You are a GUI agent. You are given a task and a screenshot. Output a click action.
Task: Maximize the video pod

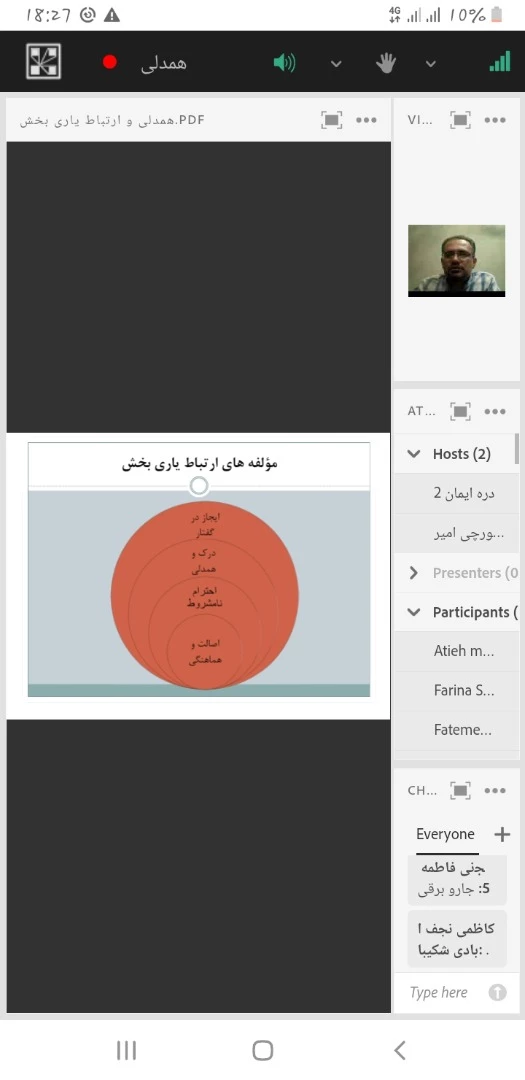460,120
